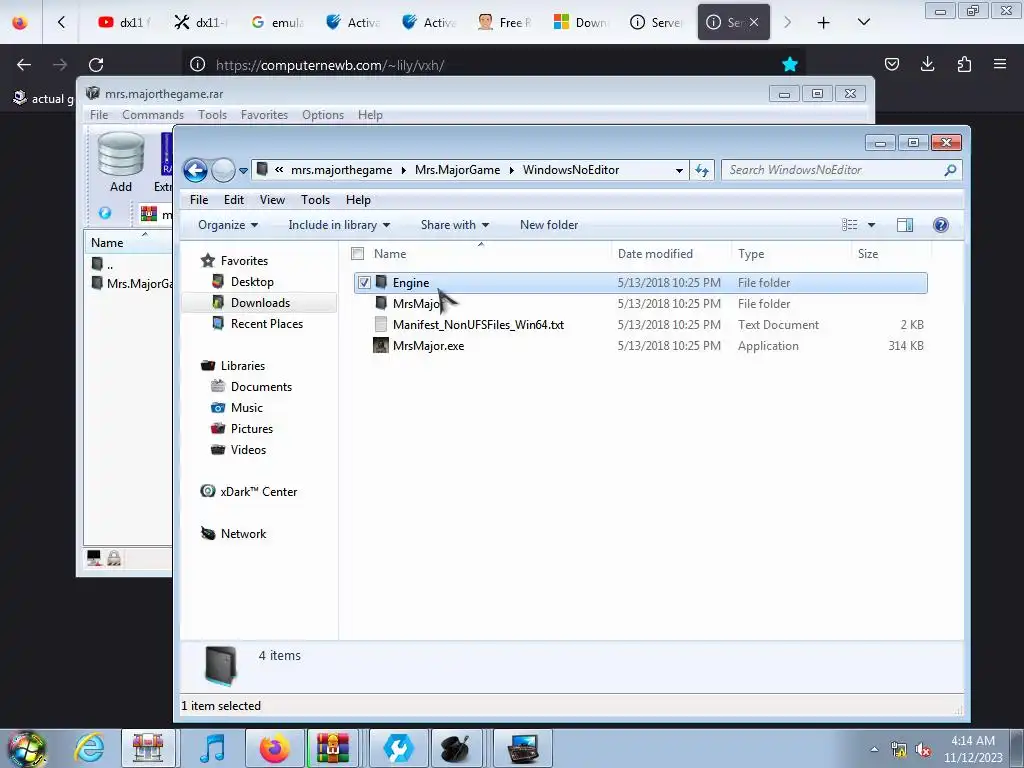The height and width of the screenshot is (768, 1024).
Task: Open the View menu in Explorer
Action: [x=272, y=200]
